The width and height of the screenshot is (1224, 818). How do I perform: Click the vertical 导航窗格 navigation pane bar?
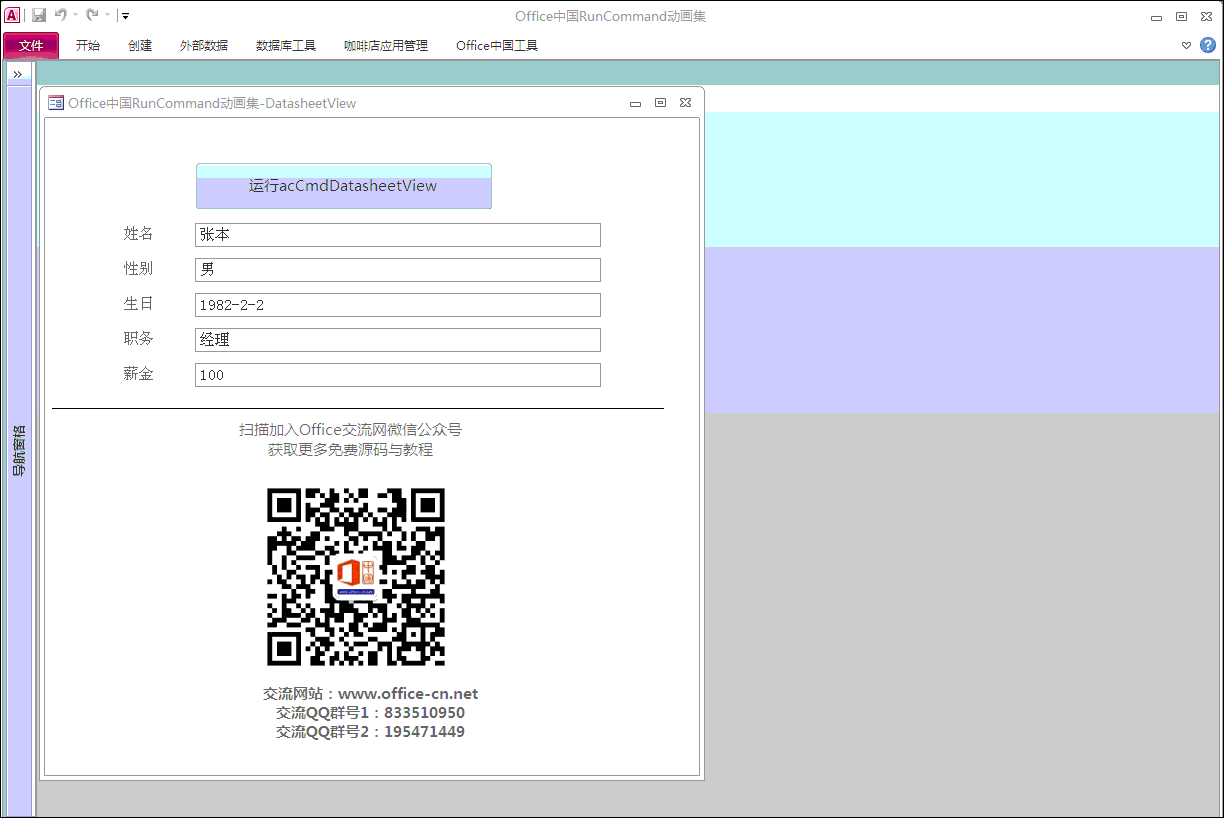pos(19,451)
